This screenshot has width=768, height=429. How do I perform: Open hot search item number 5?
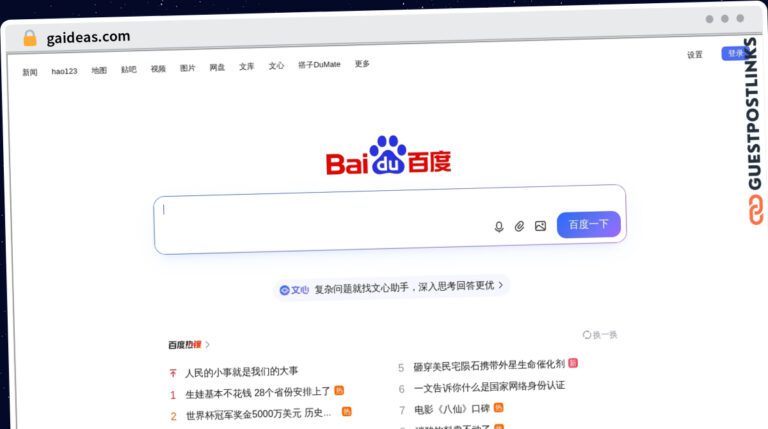(489, 366)
